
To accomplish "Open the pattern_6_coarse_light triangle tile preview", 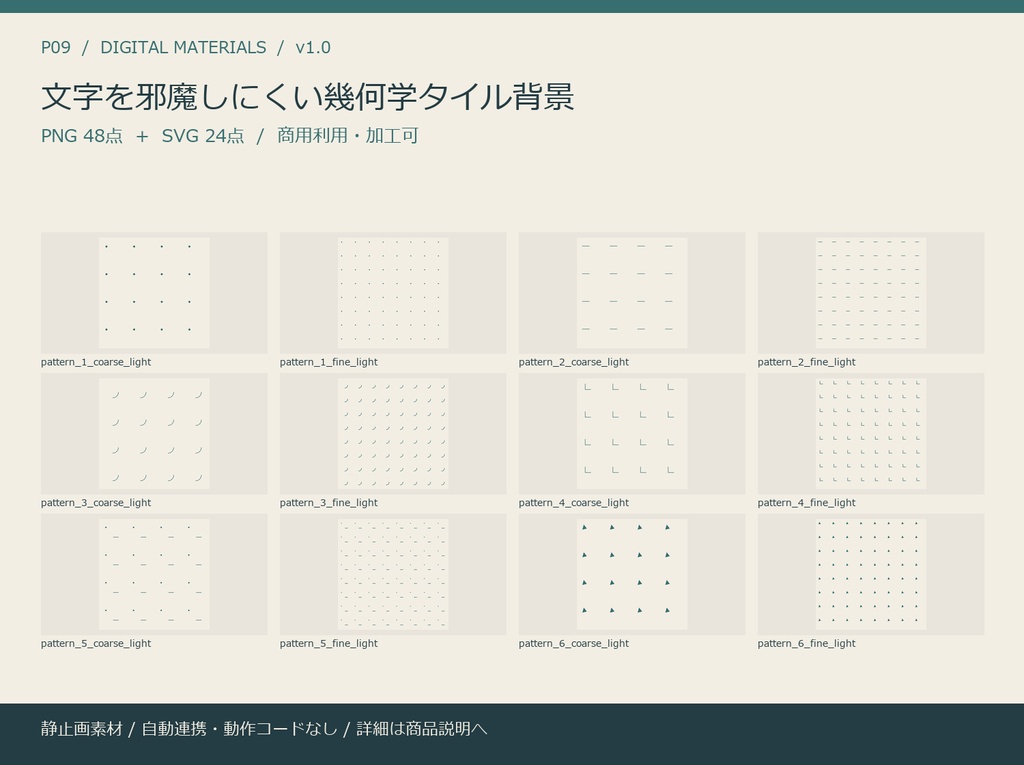I will coord(632,574).
